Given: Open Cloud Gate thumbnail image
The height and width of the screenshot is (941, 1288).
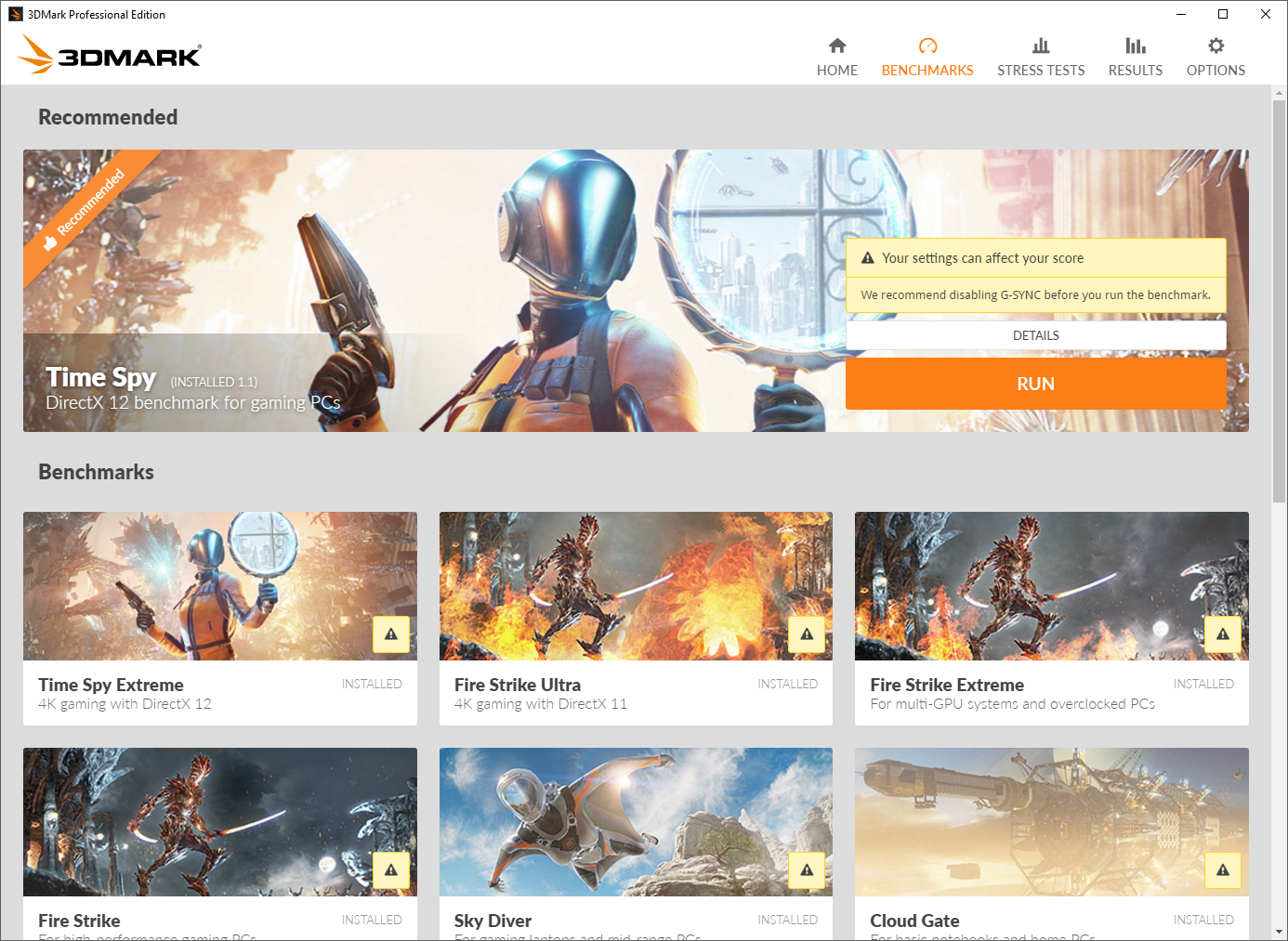Looking at the screenshot, I should (x=1052, y=822).
